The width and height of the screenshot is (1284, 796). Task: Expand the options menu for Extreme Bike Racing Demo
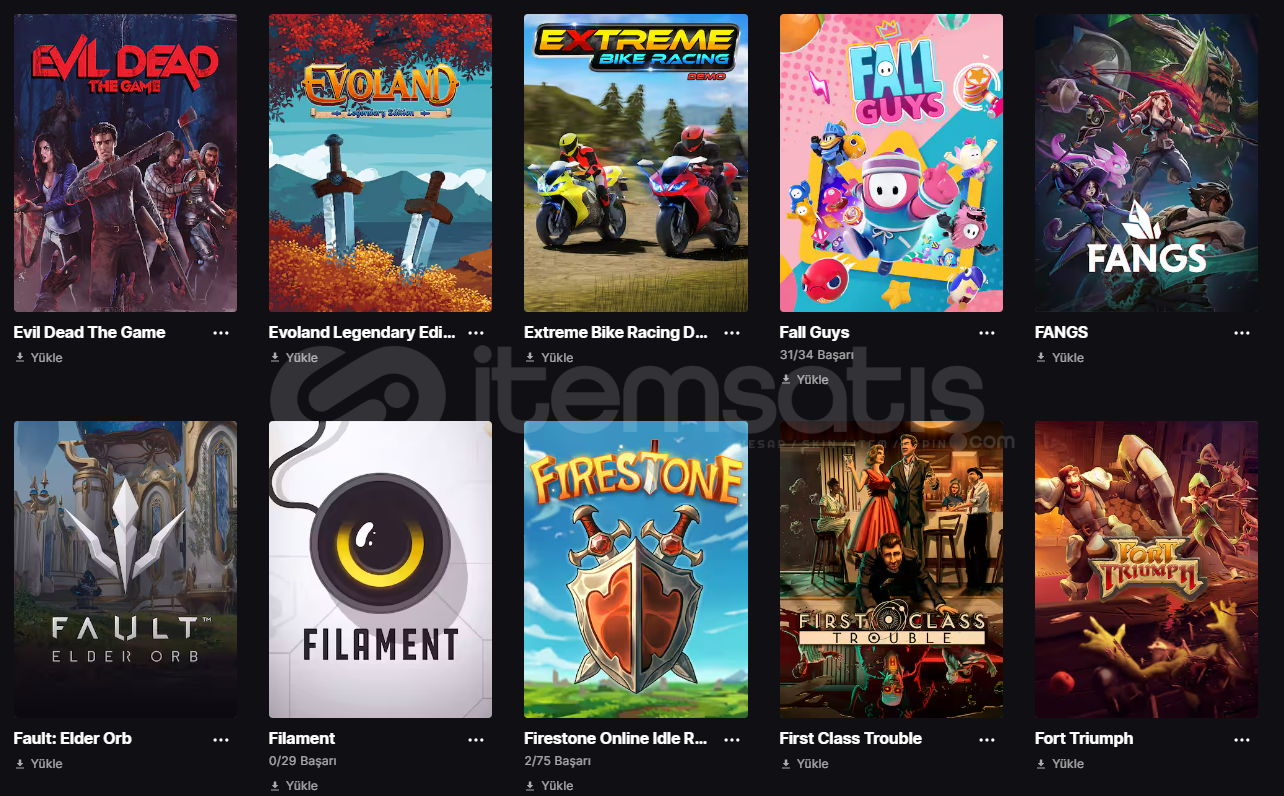coord(732,333)
